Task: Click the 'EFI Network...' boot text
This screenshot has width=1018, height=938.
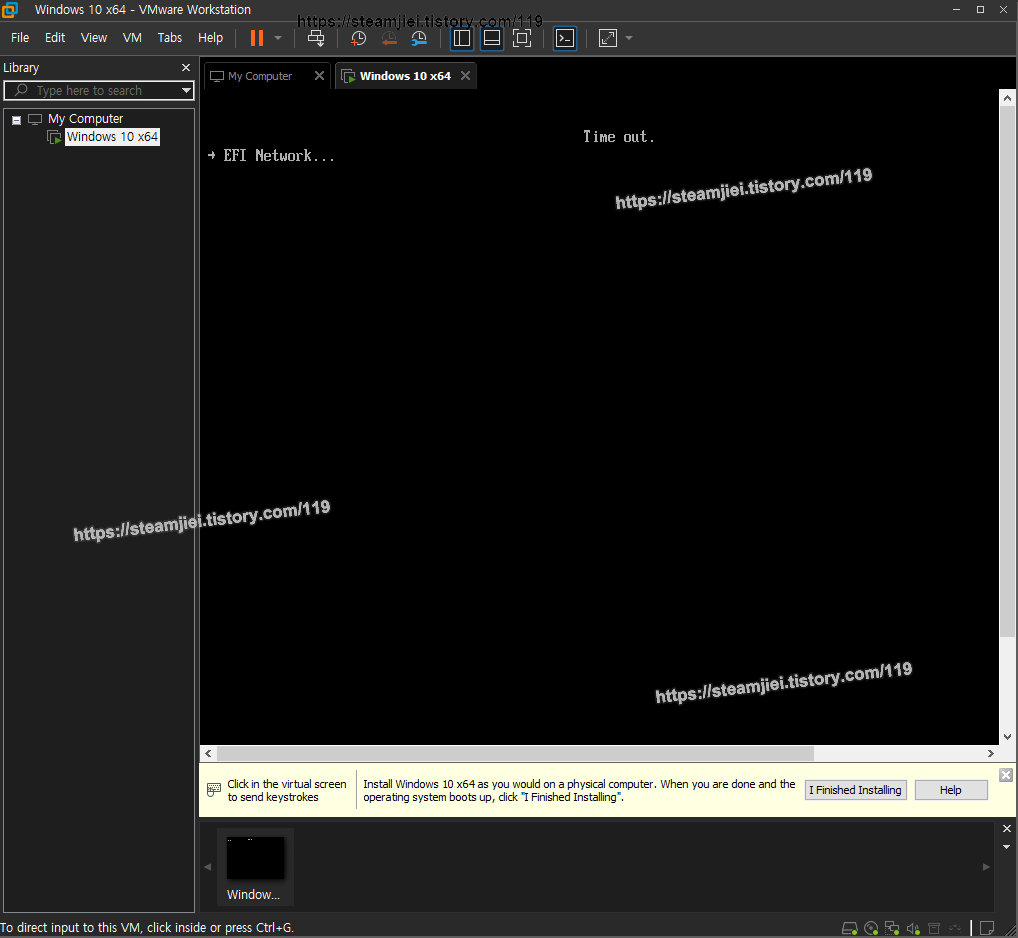Action: tap(279, 156)
